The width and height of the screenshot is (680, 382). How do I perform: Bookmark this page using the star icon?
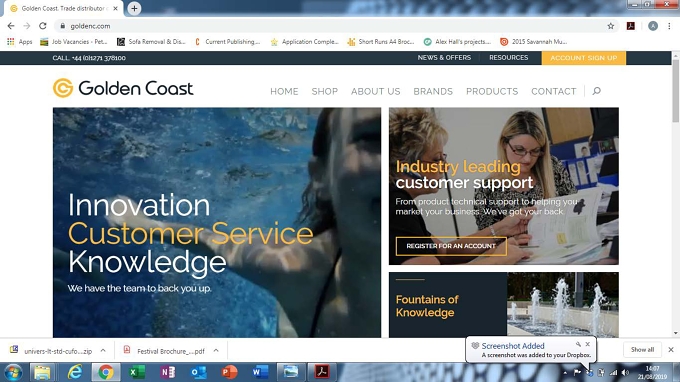pyautogui.click(x=611, y=26)
